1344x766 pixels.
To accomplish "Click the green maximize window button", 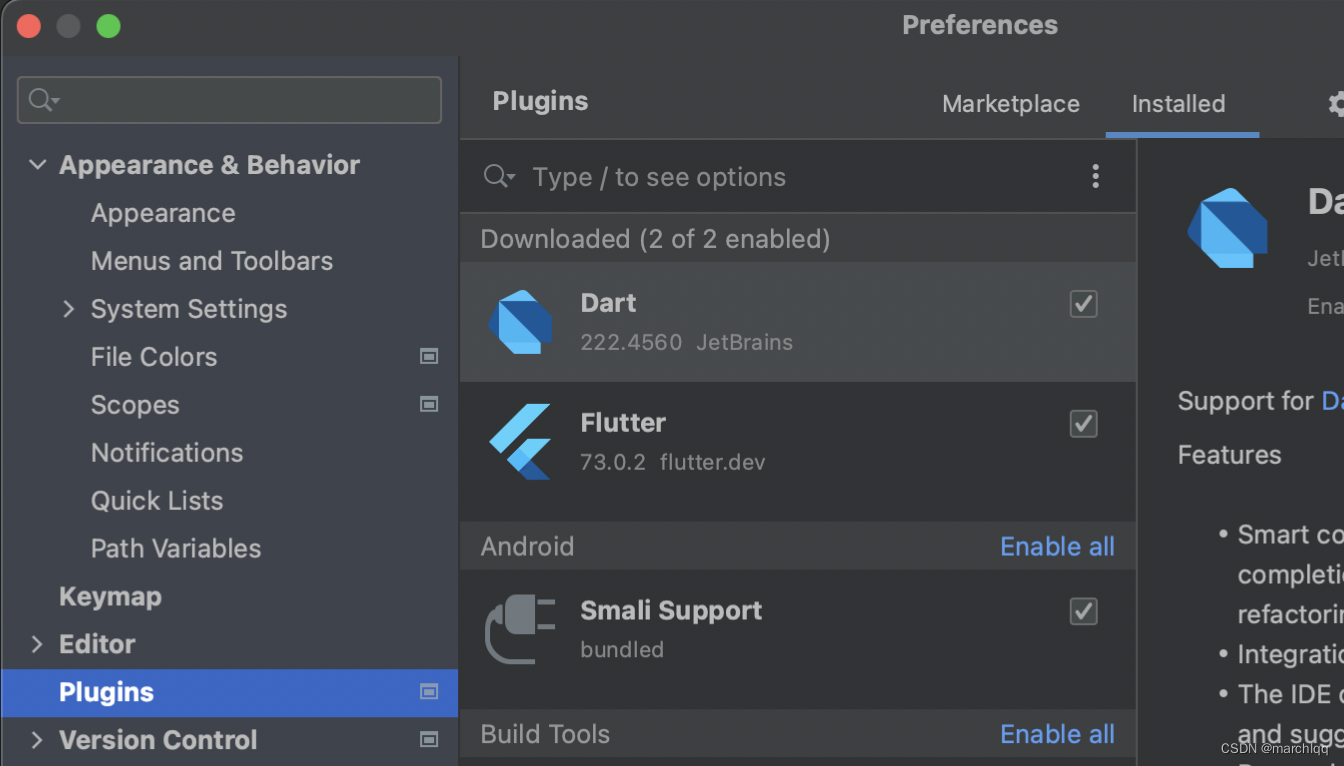I will point(108,26).
